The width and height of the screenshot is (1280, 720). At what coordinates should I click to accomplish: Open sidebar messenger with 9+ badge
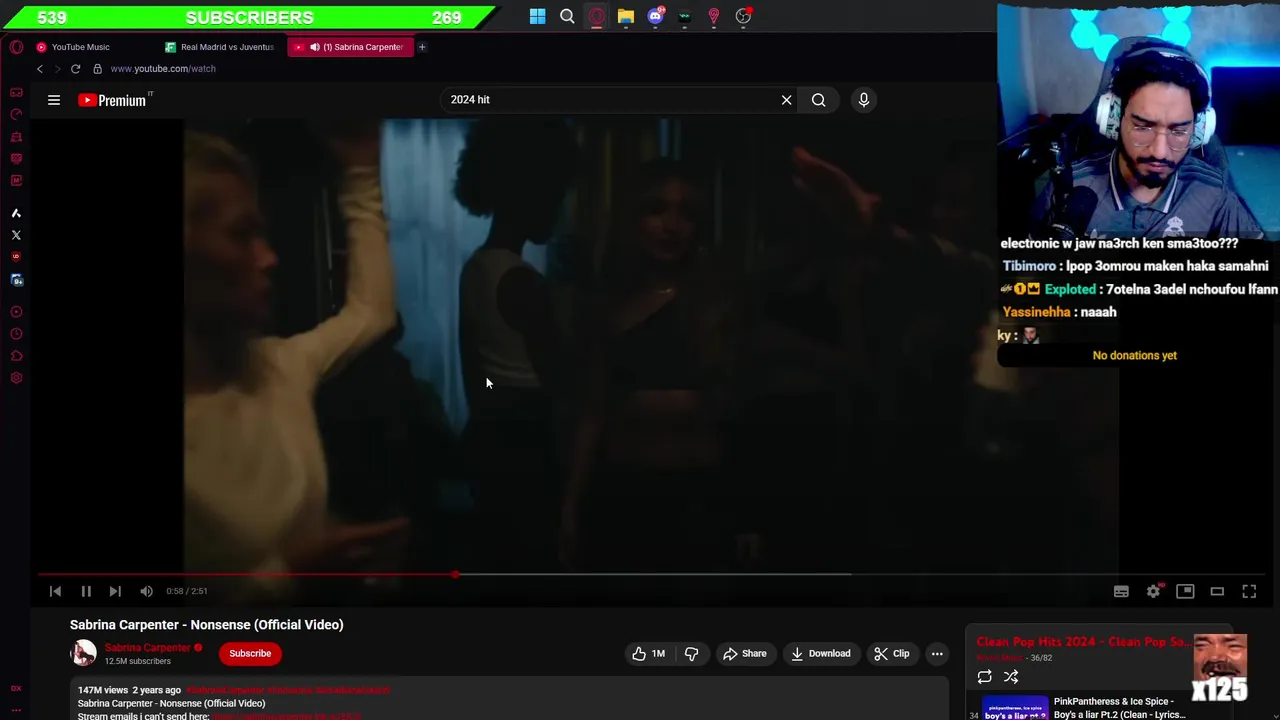click(x=16, y=280)
